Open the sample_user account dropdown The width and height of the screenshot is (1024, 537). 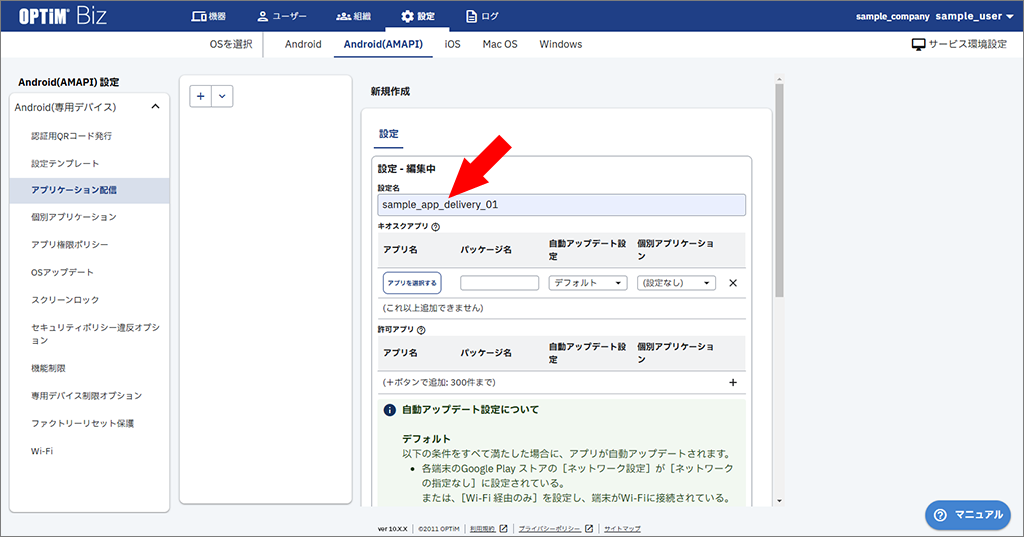click(974, 16)
